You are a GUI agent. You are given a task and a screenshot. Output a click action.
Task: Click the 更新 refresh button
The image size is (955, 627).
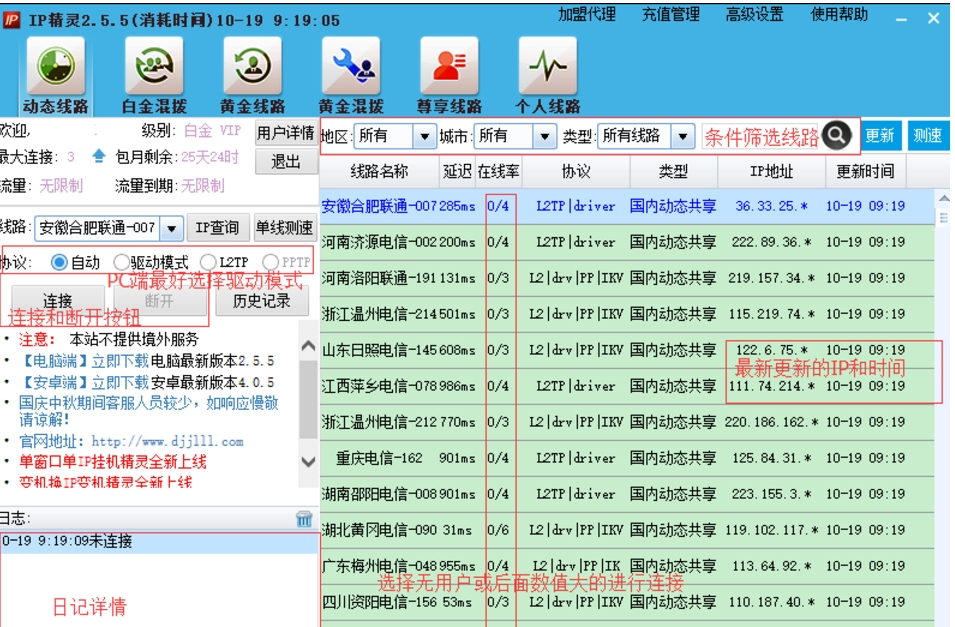(x=880, y=135)
